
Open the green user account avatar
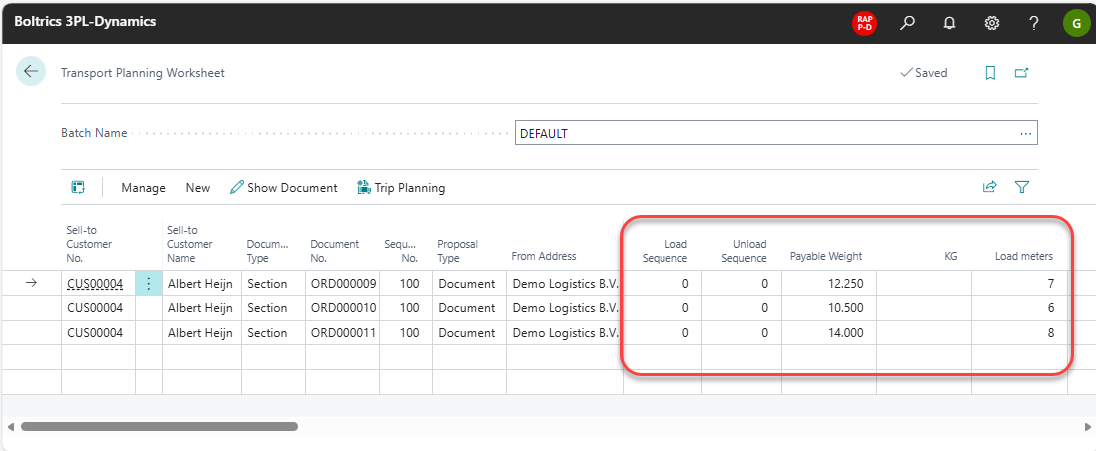(1076, 22)
